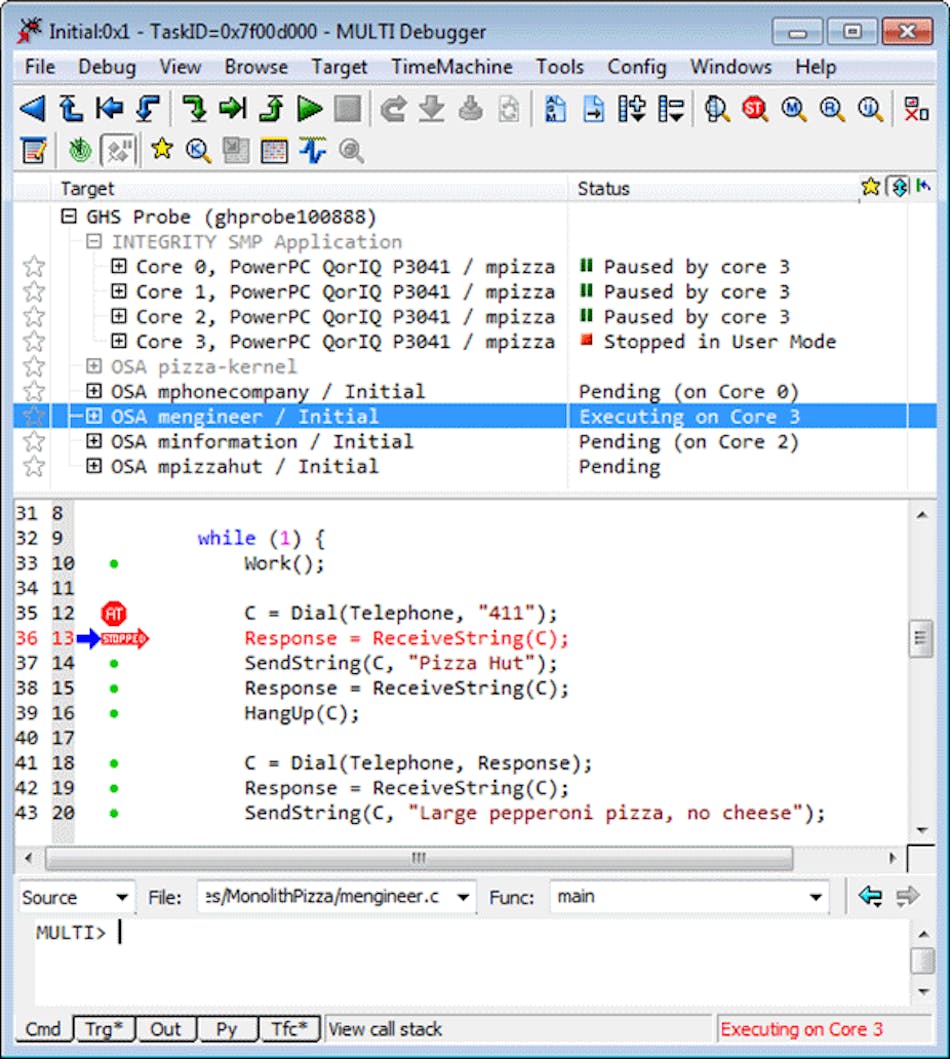Image resolution: width=950 pixels, height=1059 pixels.
Task: Select the Halt execution square icon
Action: coord(347,108)
